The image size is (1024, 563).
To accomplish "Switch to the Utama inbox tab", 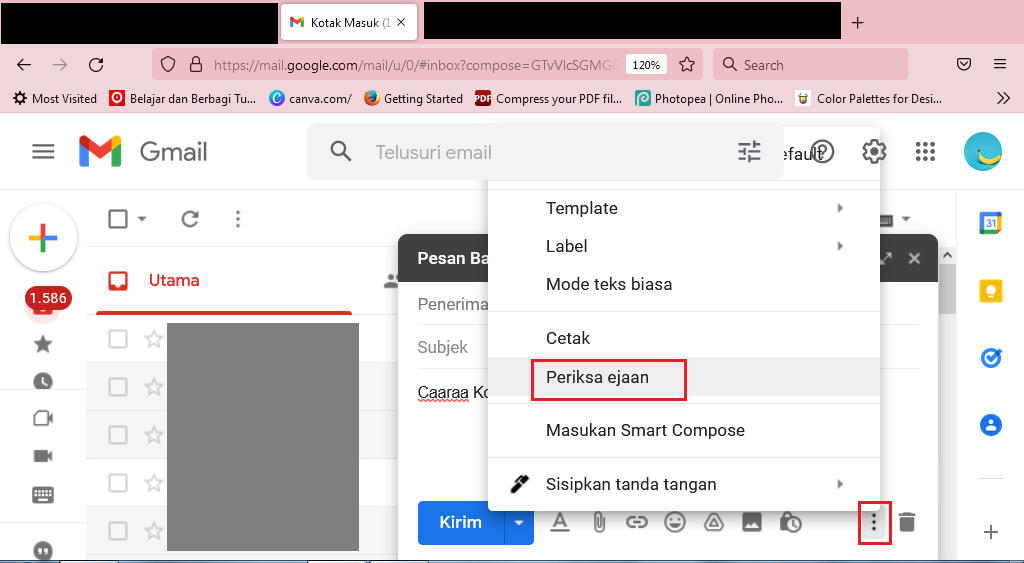I will click(223, 281).
